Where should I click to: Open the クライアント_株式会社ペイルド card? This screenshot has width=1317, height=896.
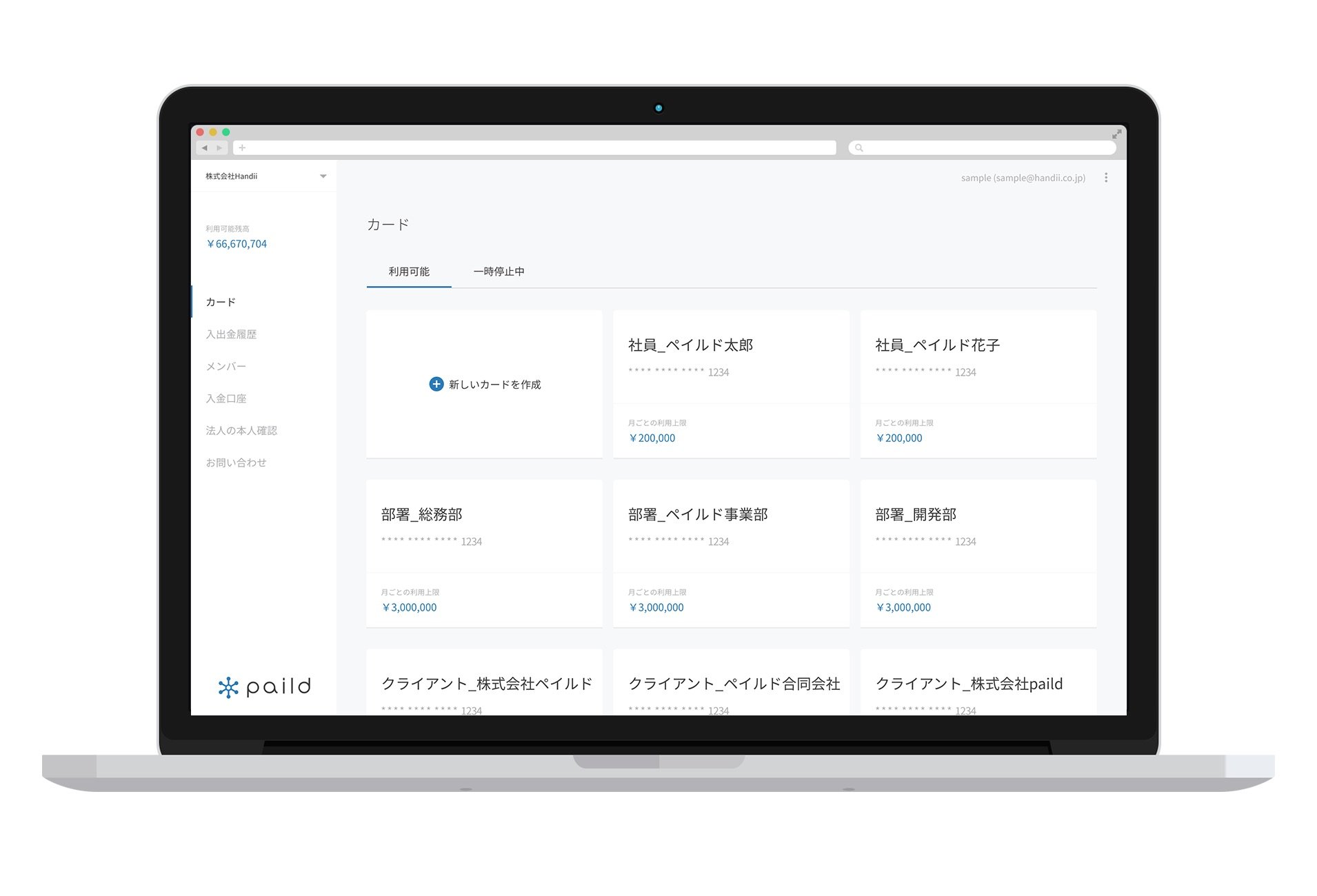pyautogui.click(x=484, y=682)
